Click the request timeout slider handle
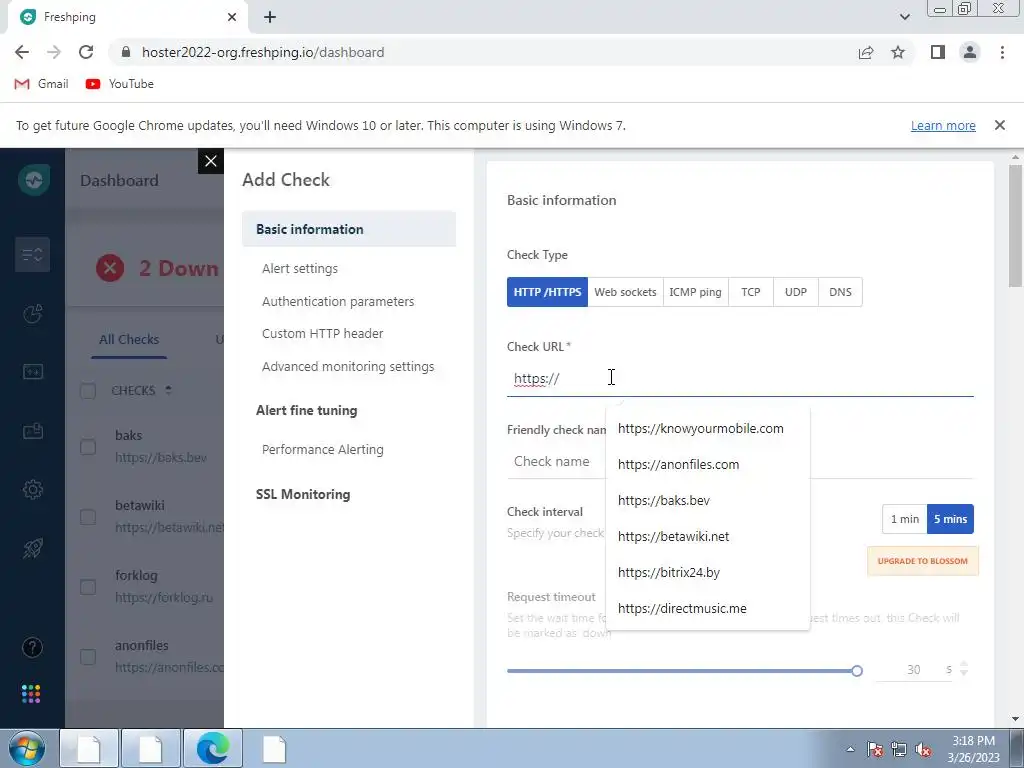 857,671
